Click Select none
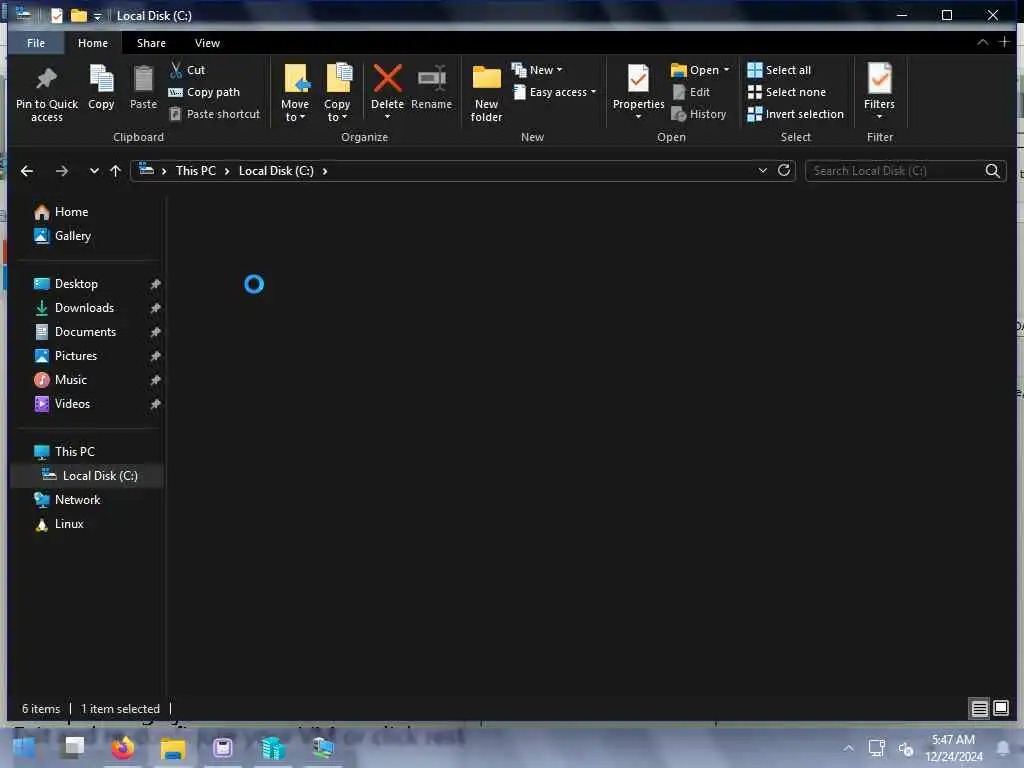 787,92
